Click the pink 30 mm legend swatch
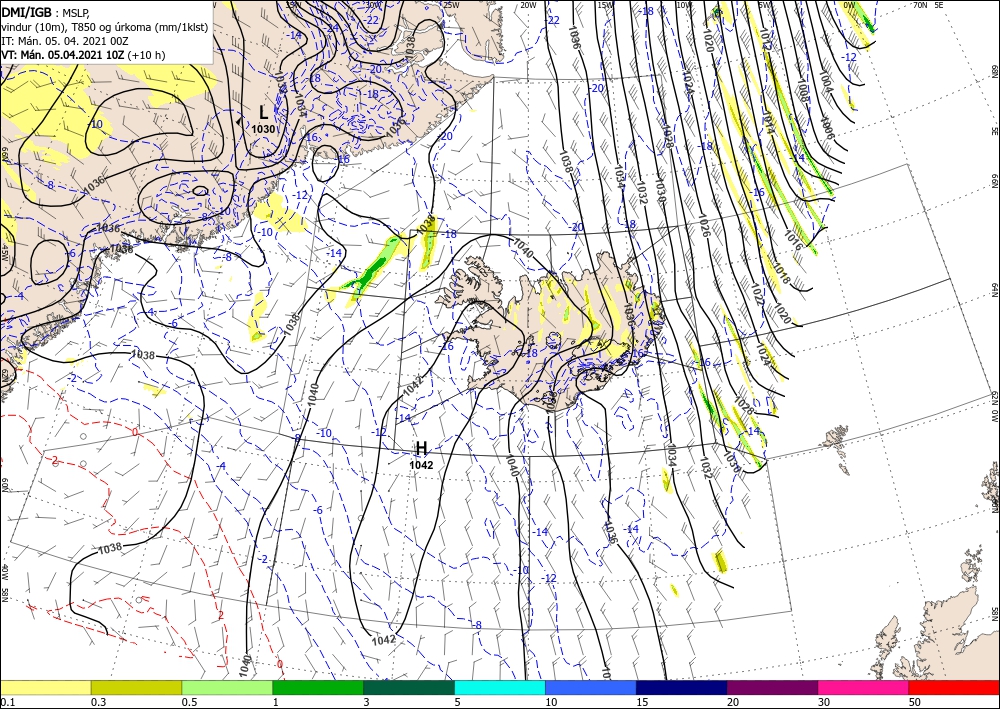Image resolution: width=1000 pixels, height=709 pixels. (x=864, y=687)
